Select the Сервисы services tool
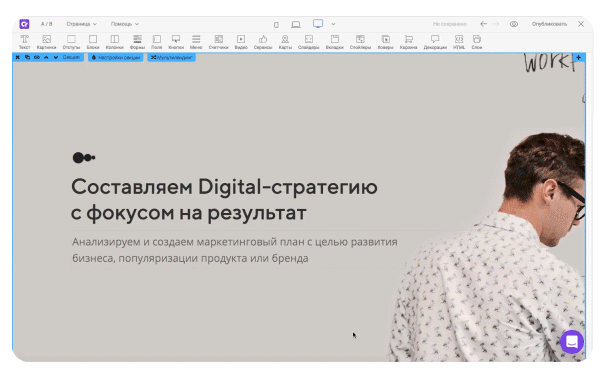This screenshot has height=381, width=600. [x=262, y=42]
